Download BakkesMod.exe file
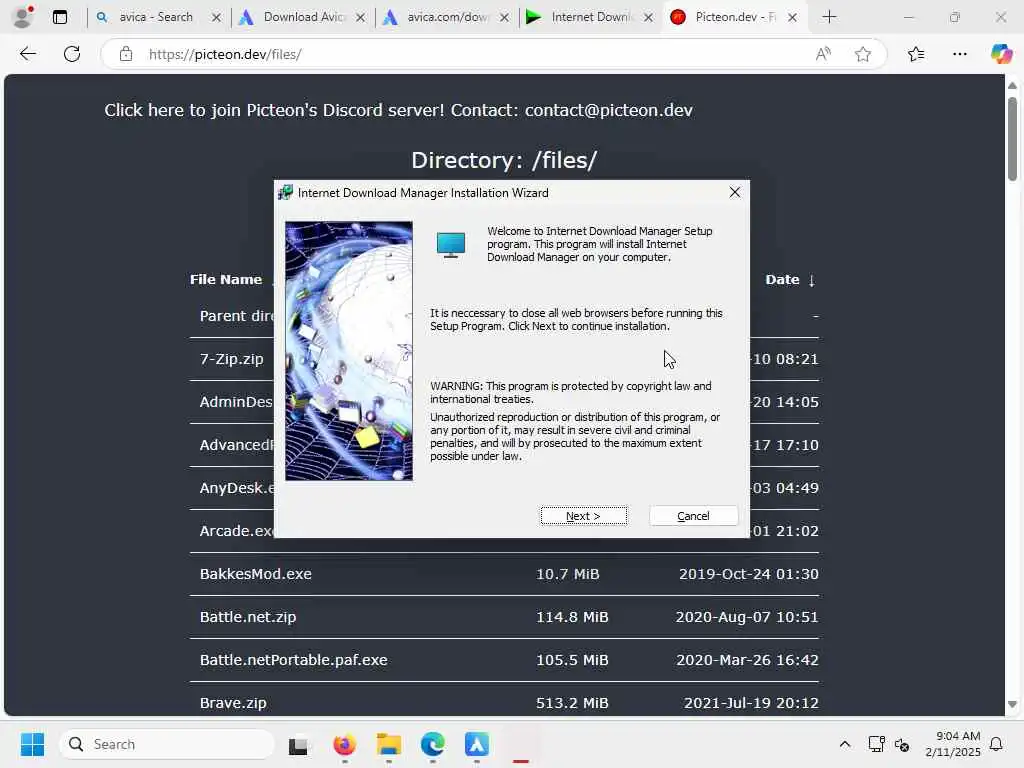Viewport: 1024px width, 768px height. tap(256, 574)
